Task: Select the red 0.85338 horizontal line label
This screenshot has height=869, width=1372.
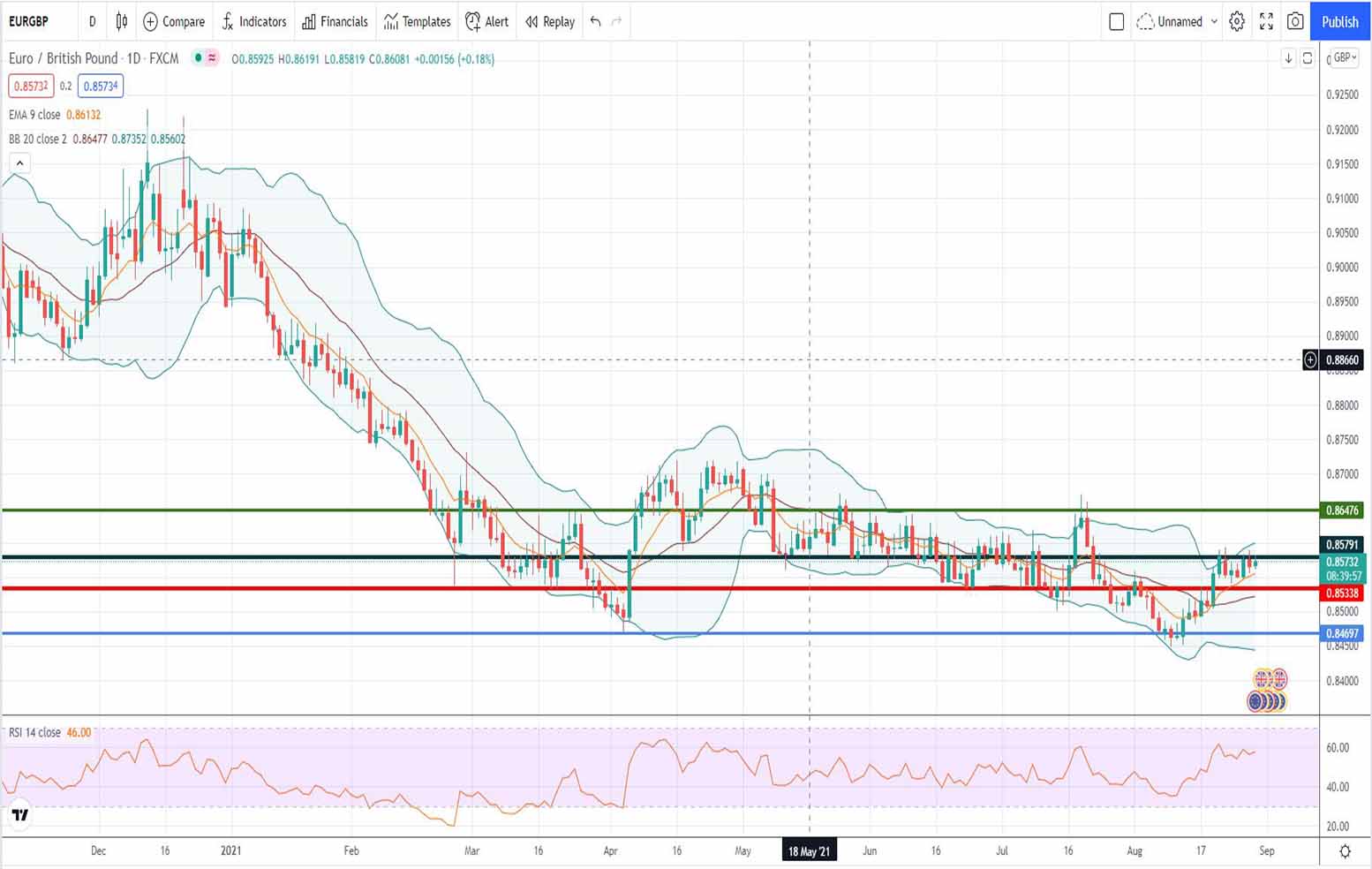Action: [1341, 593]
